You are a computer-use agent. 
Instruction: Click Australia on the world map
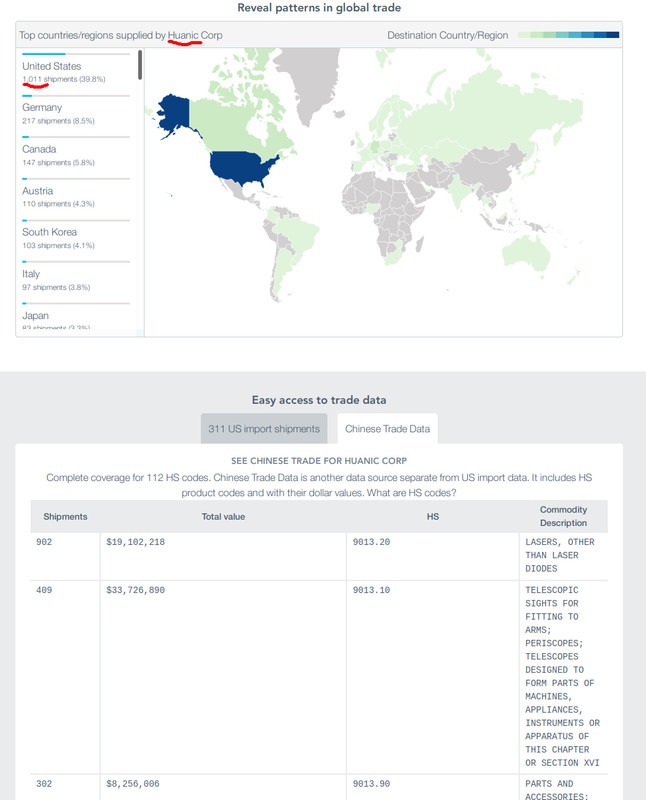pos(526,254)
